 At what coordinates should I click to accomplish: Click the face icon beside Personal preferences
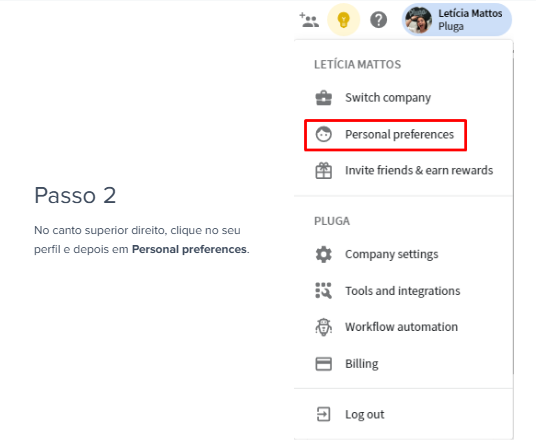click(323, 134)
